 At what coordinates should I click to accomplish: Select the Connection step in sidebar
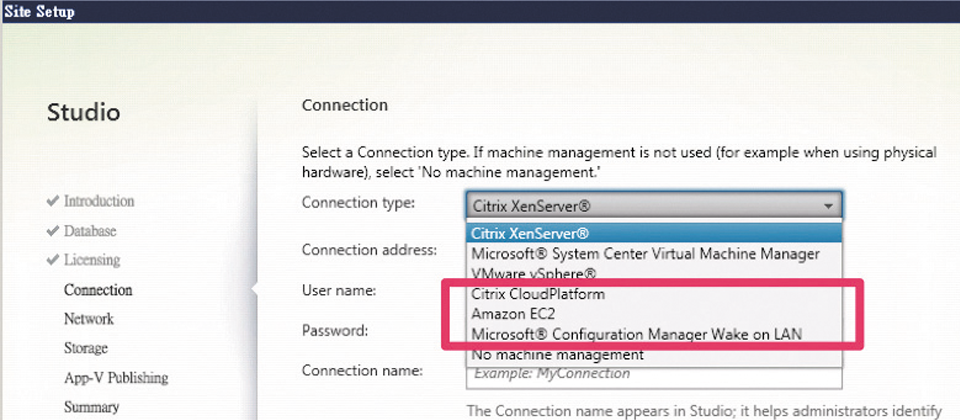coord(98,290)
